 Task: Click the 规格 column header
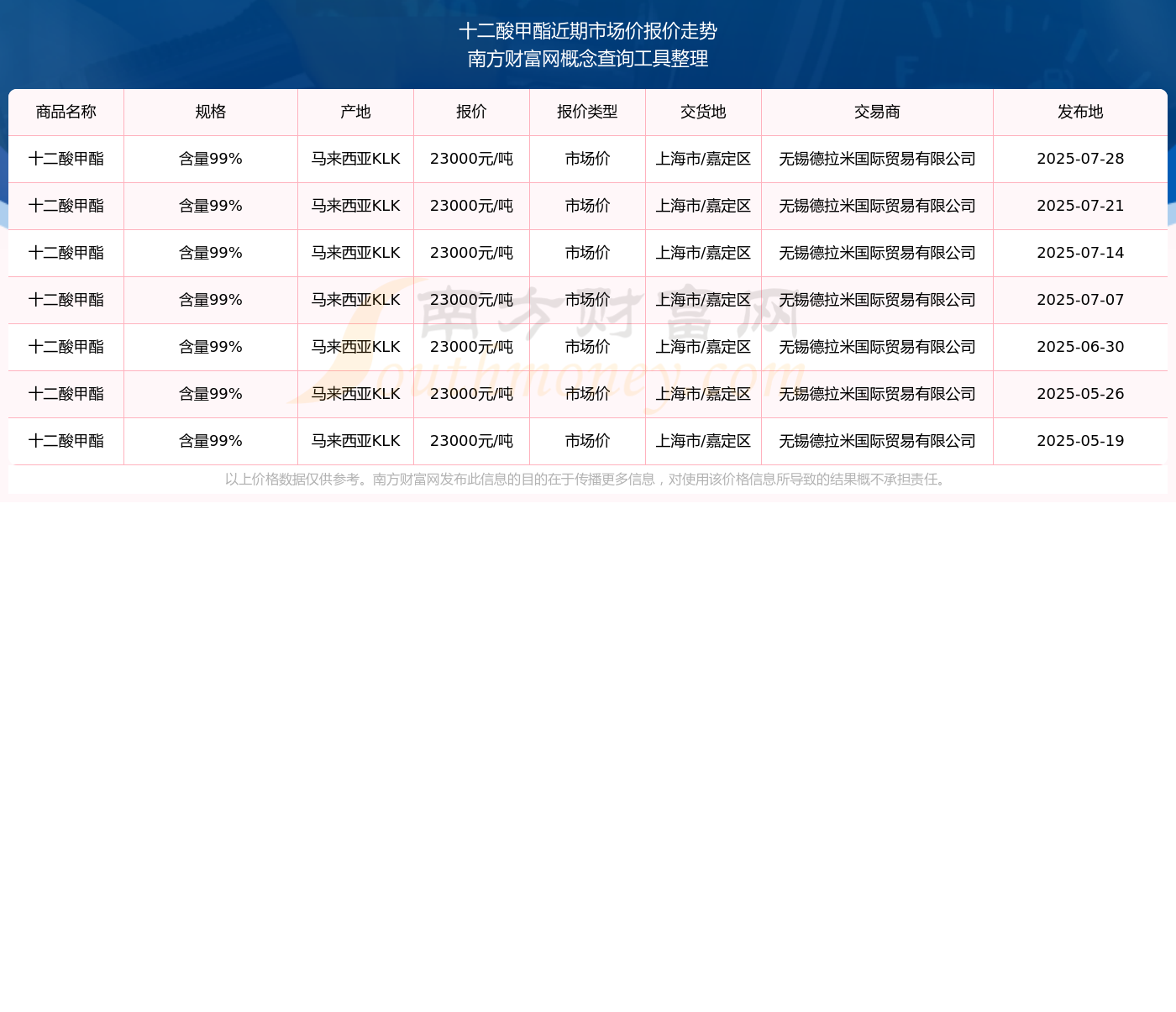[x=211, y=112]
